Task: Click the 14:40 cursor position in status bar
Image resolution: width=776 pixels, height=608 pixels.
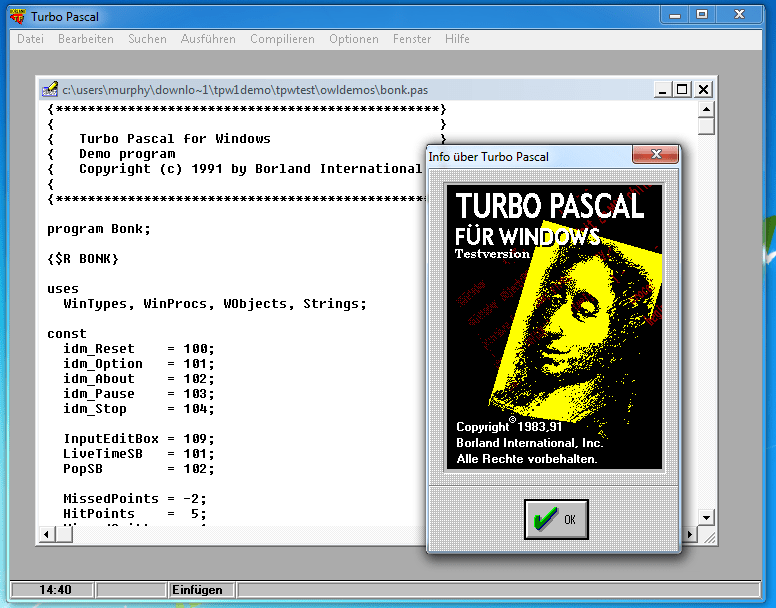Action: tap(52, 590)
